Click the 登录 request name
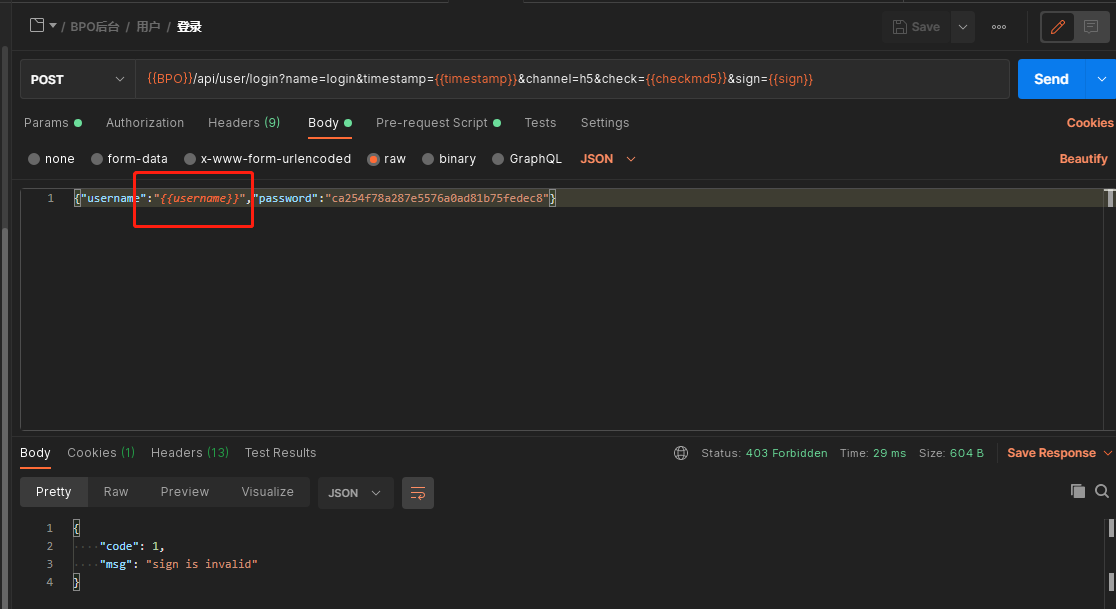This screenshot has height=609, width=1116. click(x=189, y=27)
